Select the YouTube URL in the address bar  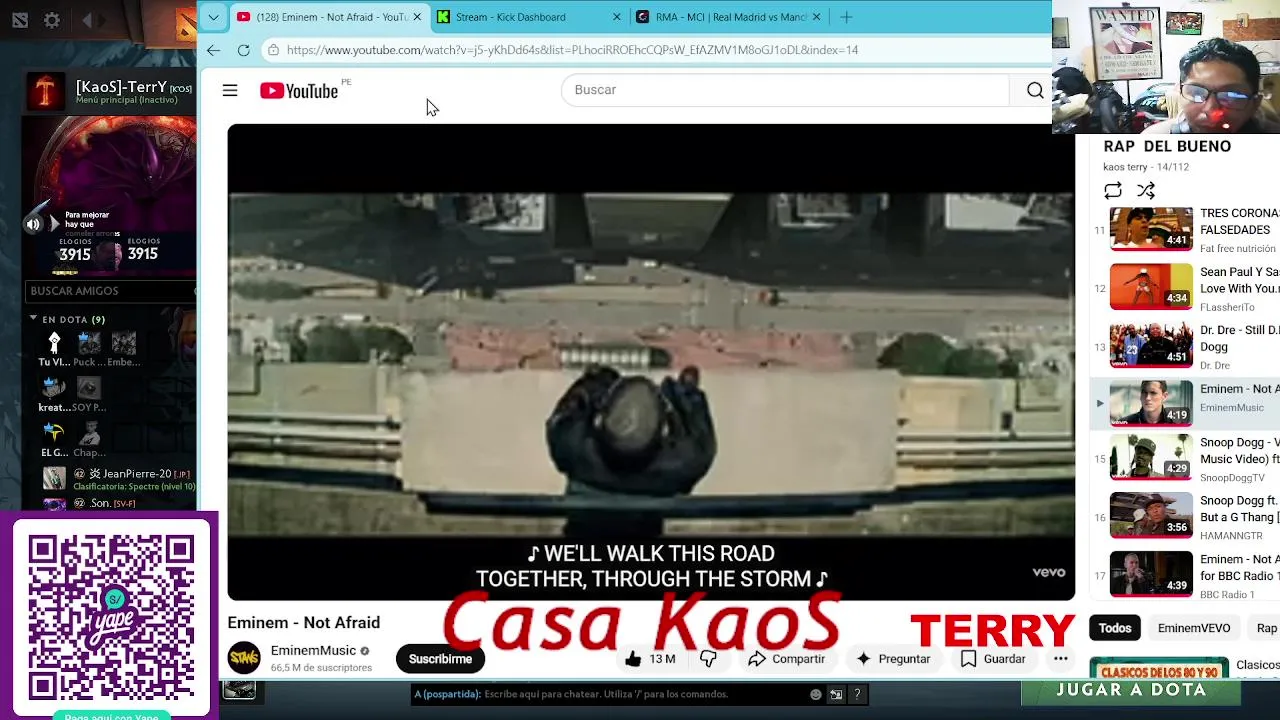coord(572,50)
